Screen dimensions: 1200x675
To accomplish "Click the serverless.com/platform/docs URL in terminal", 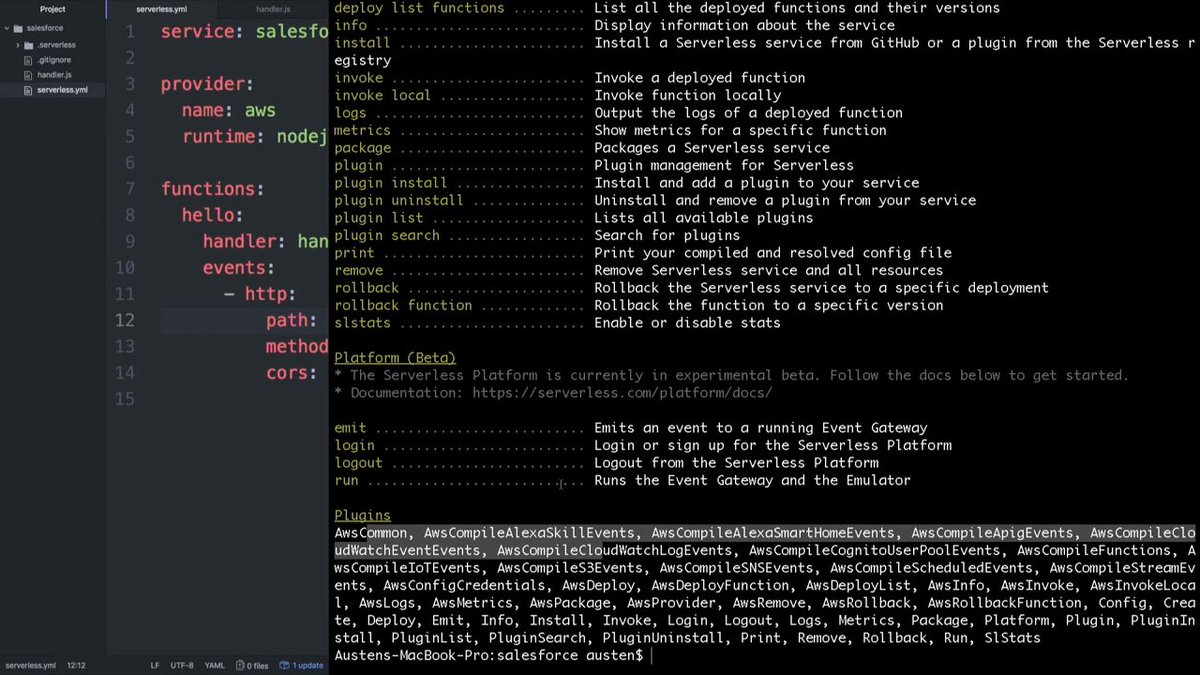I will pyautogui.click(x=621, y=393).
